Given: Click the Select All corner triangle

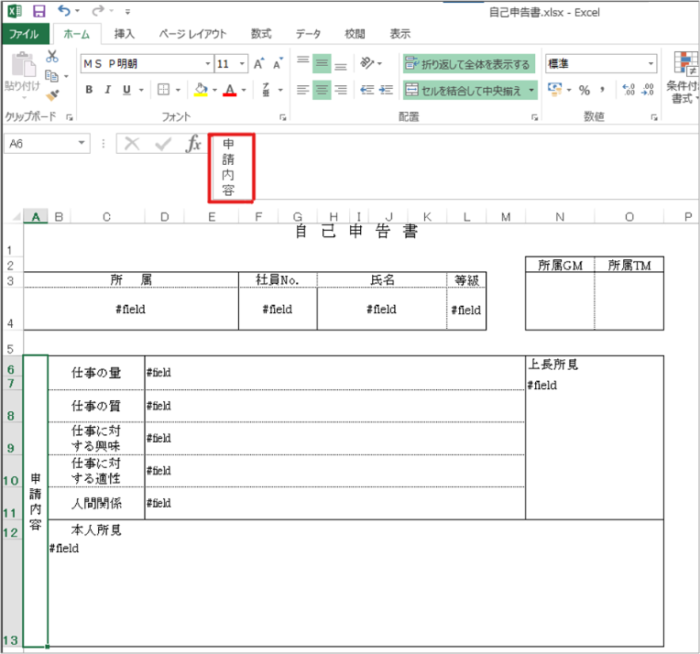Looking at the screenshot, I should [x=15, y=217].
